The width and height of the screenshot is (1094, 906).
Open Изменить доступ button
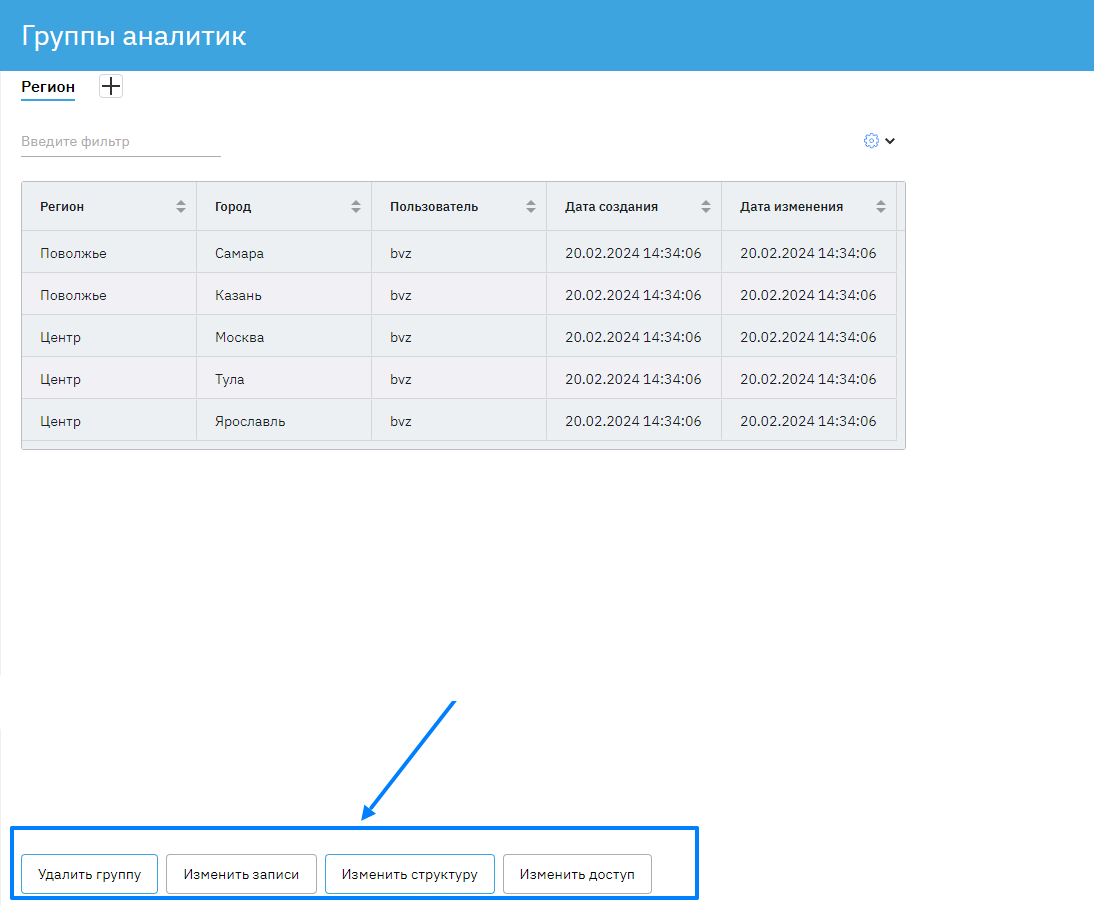tap(577, 874)
